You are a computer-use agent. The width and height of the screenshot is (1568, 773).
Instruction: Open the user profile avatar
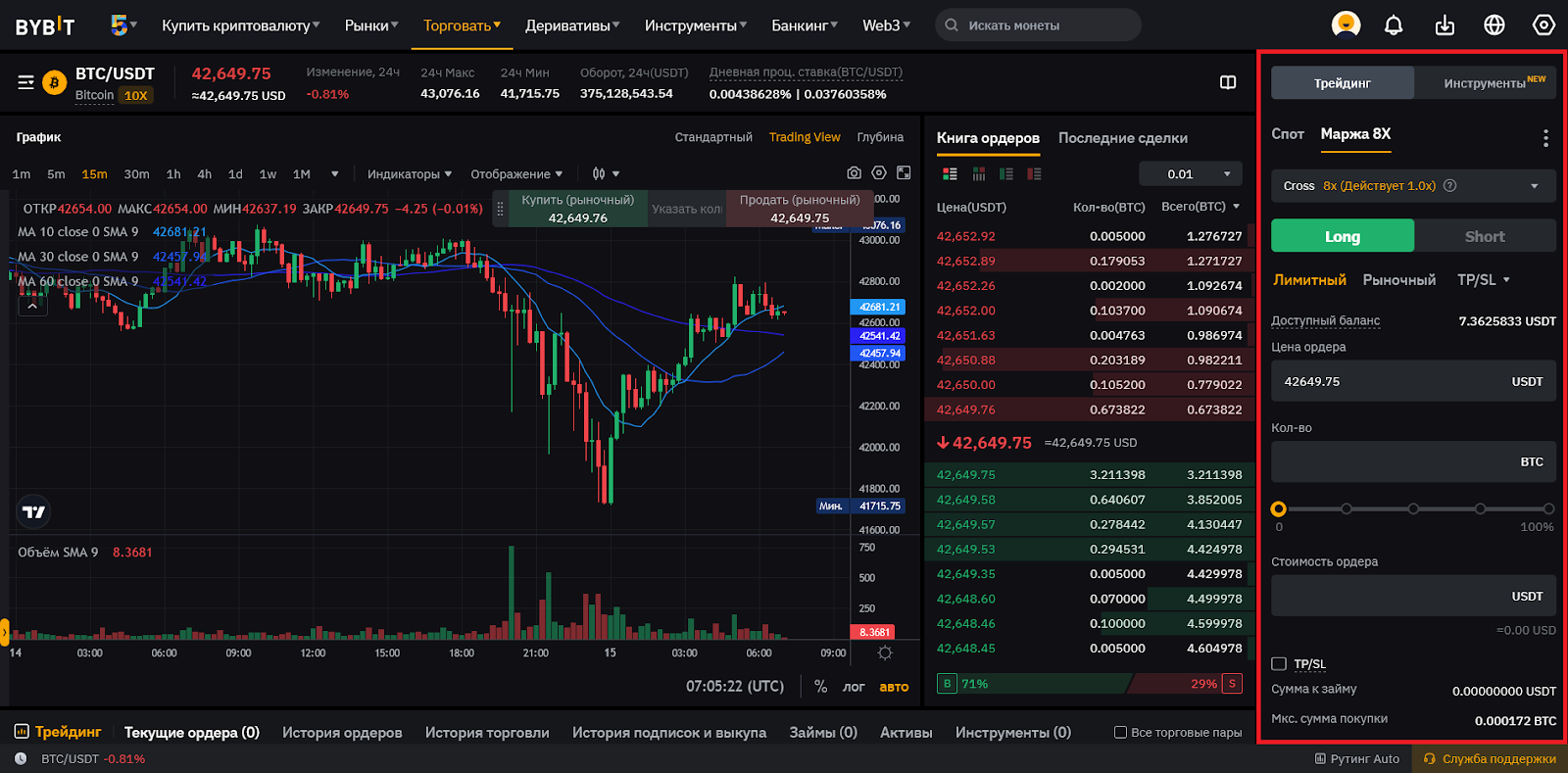point(1346,24)
